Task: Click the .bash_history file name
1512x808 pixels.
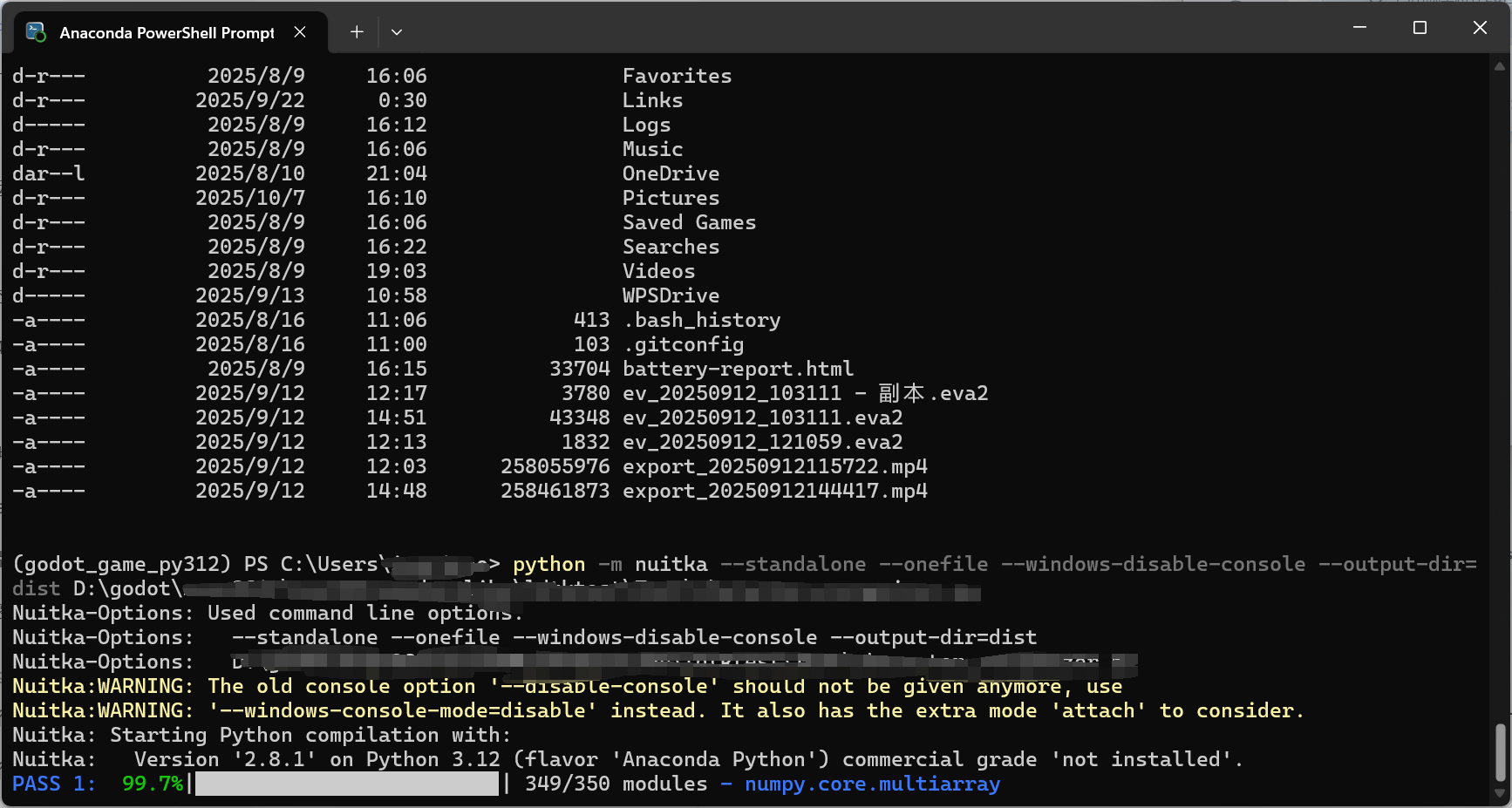Action: [701, 320]
